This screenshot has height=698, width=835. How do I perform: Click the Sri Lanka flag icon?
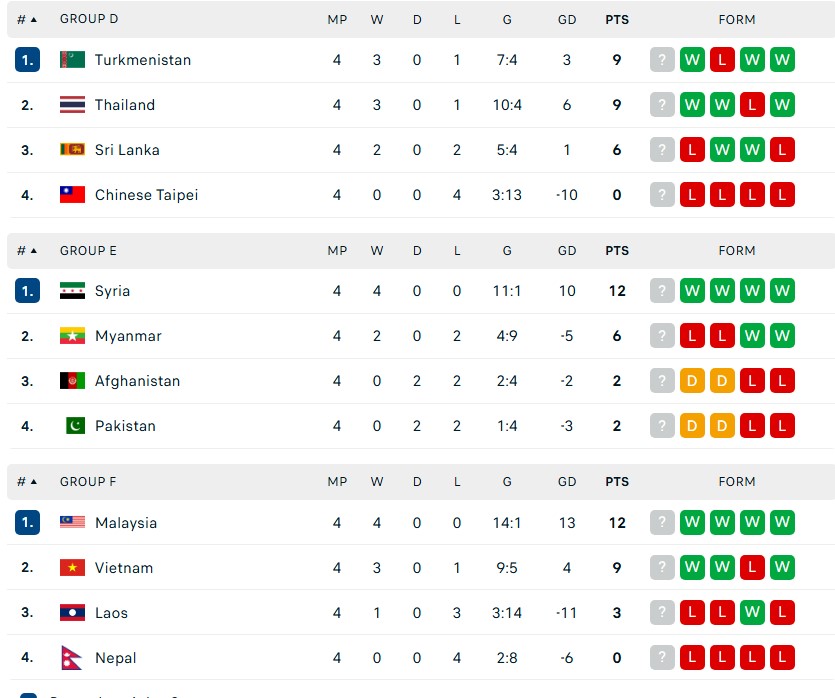pyautogui.click(x=72, y=150)
